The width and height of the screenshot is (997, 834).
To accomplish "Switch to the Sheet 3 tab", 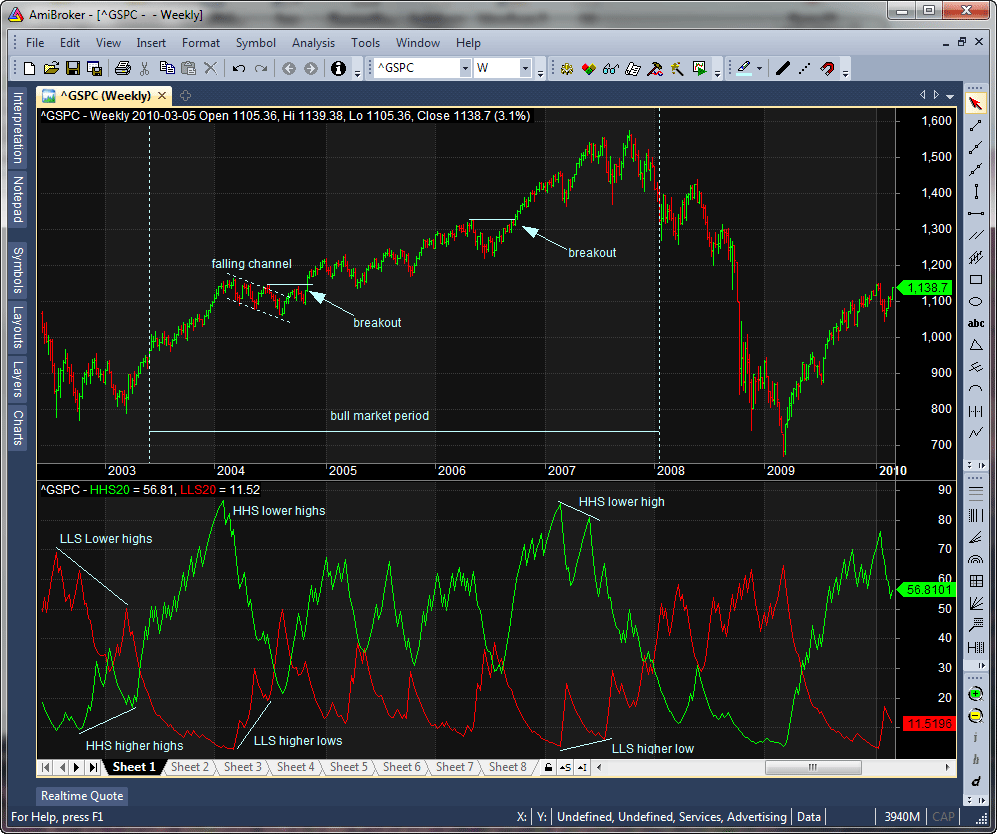I will pyautogui.click(x=242, y=767).
